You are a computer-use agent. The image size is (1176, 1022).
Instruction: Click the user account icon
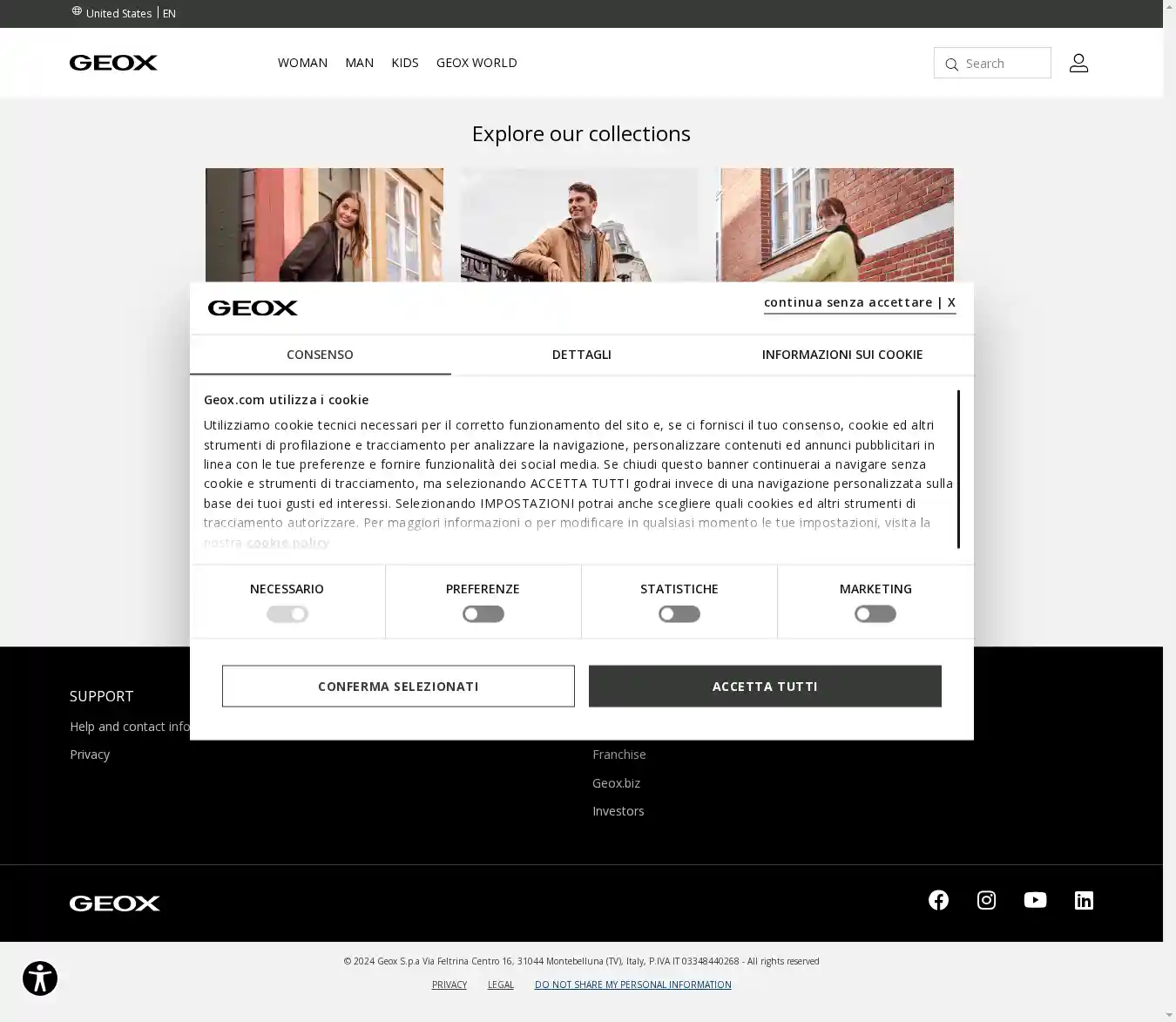pos(1078,63)
